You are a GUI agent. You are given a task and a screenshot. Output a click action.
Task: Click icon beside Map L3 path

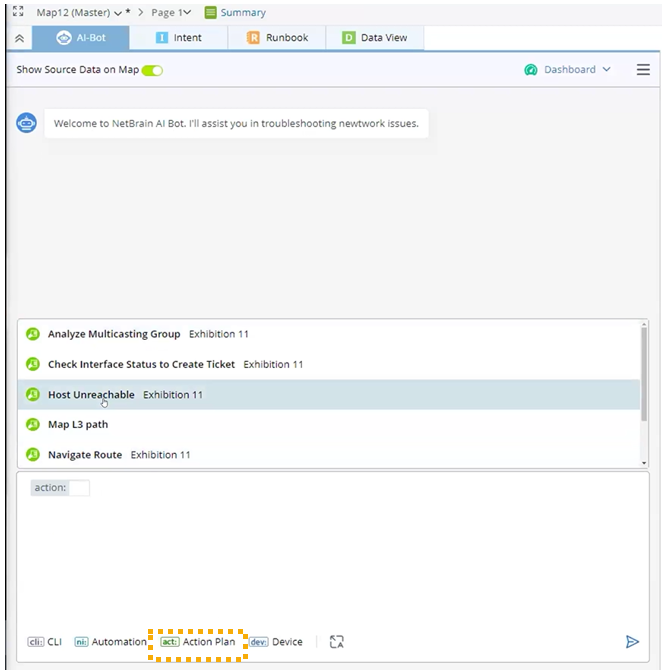tap(33, 424)
